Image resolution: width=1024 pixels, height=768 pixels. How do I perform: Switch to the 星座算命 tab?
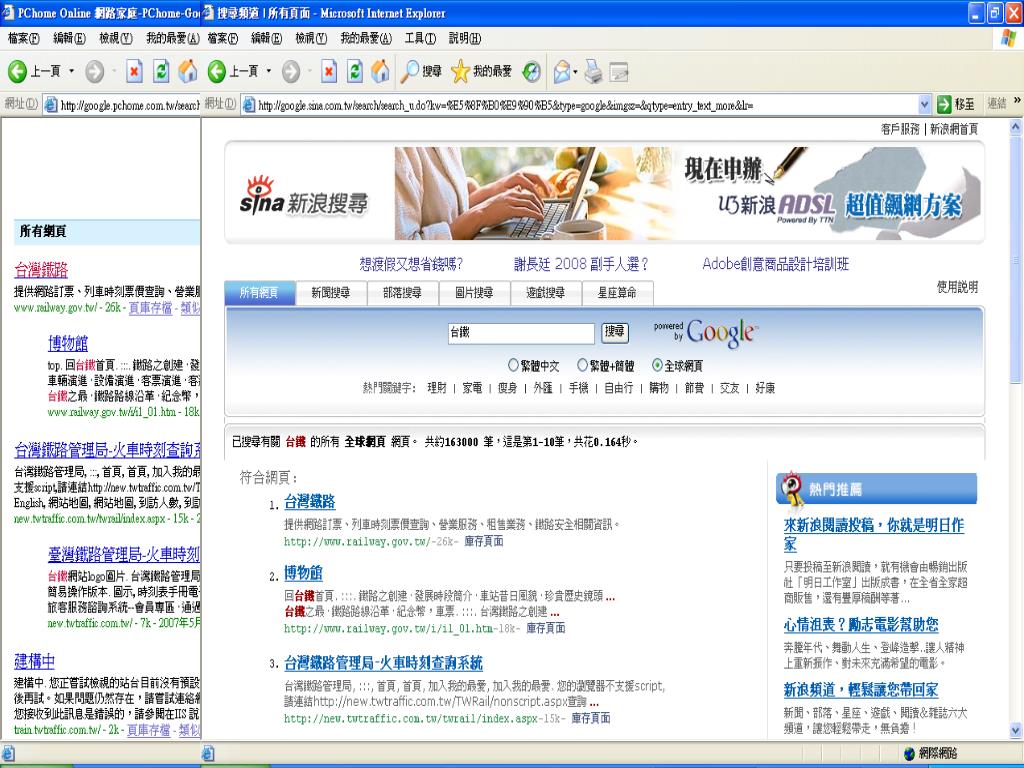(x=617, y=293)
